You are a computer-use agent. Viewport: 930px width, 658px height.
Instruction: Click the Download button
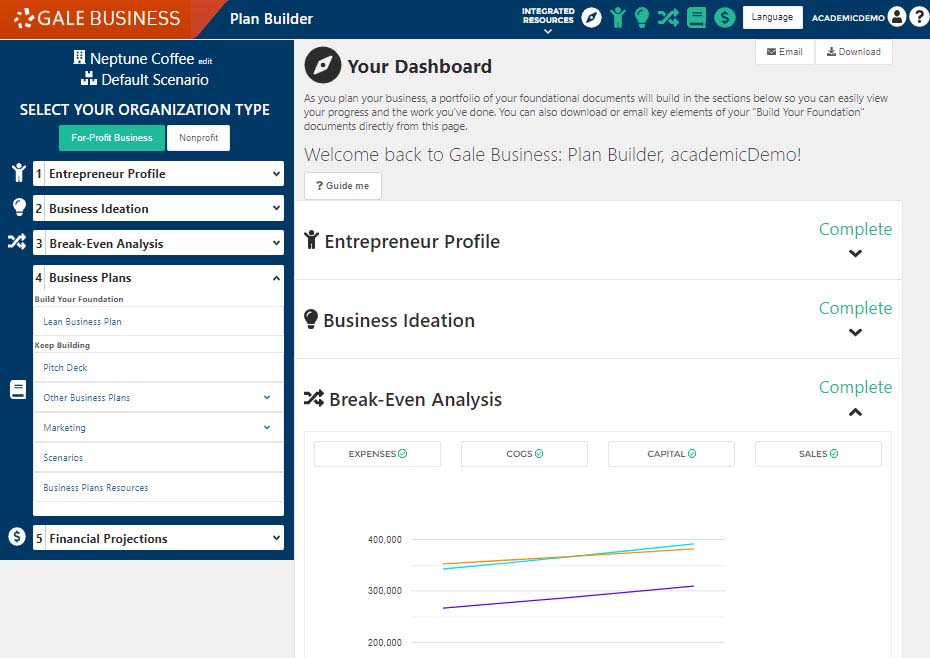853,52
